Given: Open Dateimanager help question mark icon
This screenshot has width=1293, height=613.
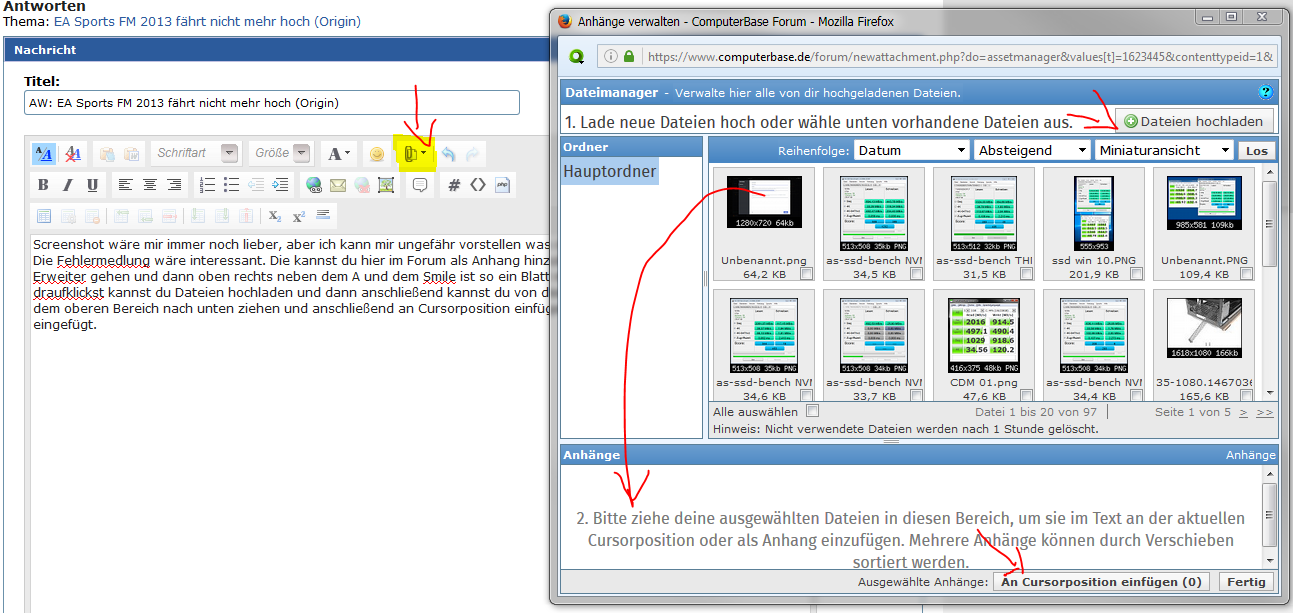Looking at the screenshot, I should [1266, 92].
